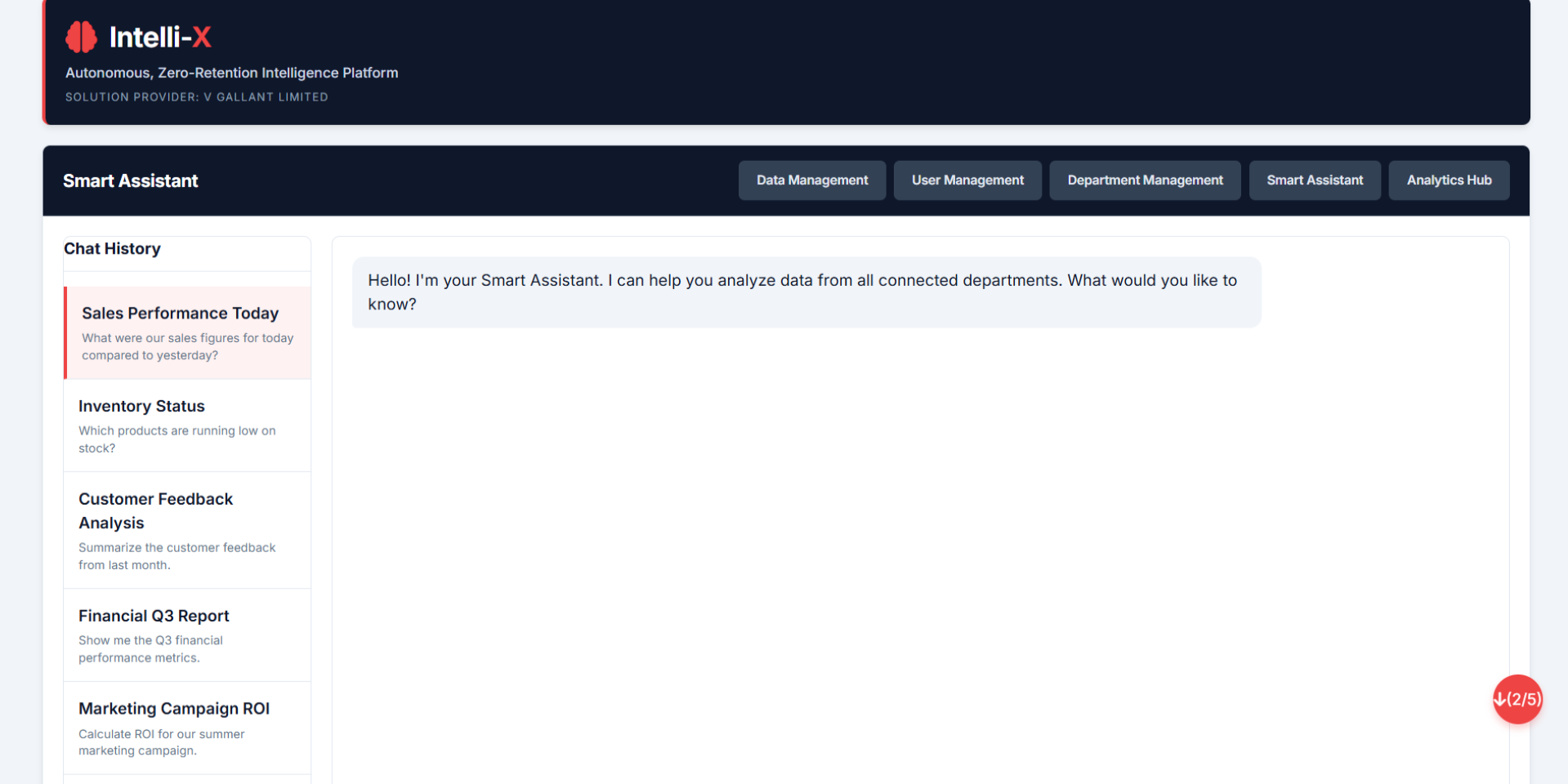The height and width of the screenshot is (784, 1568).
Task: Select the Smart Assistant nav button
Action: pos(1314,180)
